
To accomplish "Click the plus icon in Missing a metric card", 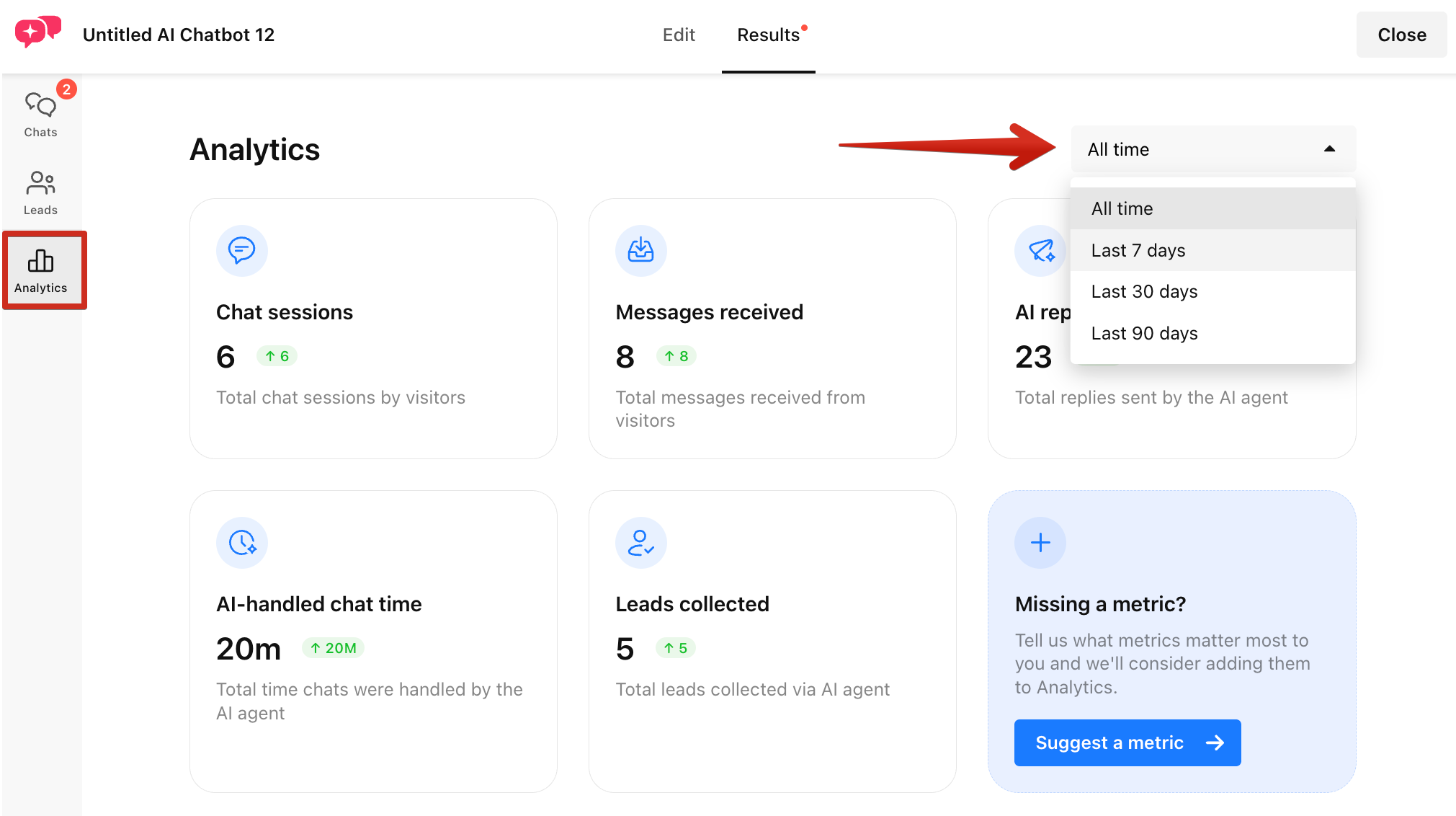I will tap(1040, 543).
